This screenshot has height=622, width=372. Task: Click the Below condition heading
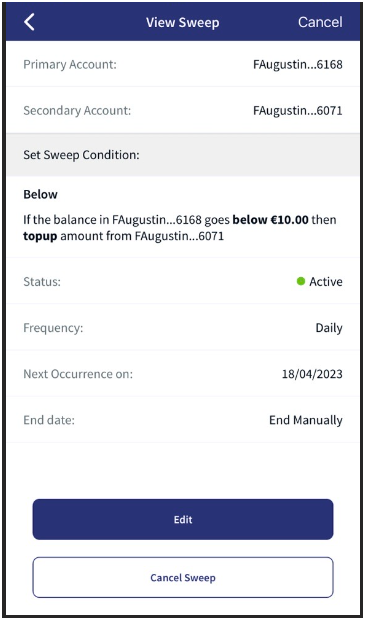pyautogui.click(x=40, y=194)
